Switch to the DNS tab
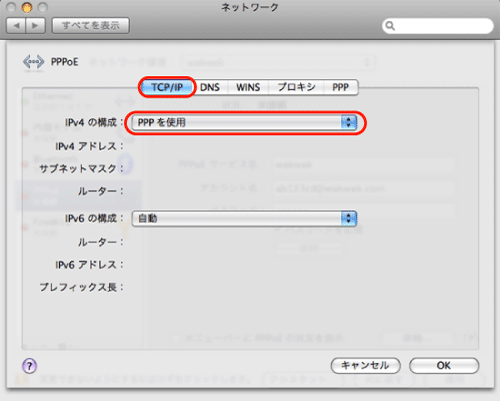 (210, 87)
